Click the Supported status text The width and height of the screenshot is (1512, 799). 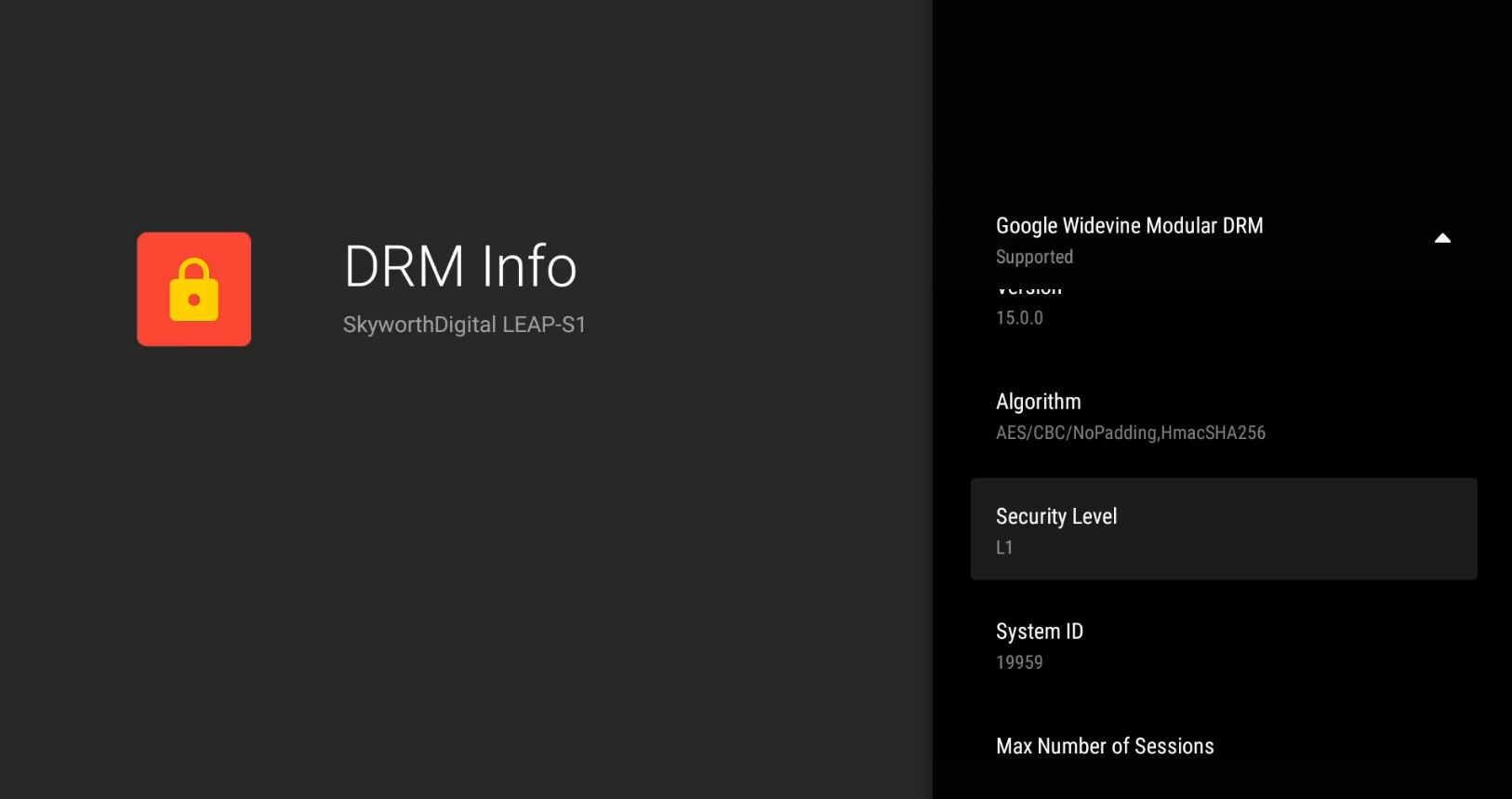1034,257
